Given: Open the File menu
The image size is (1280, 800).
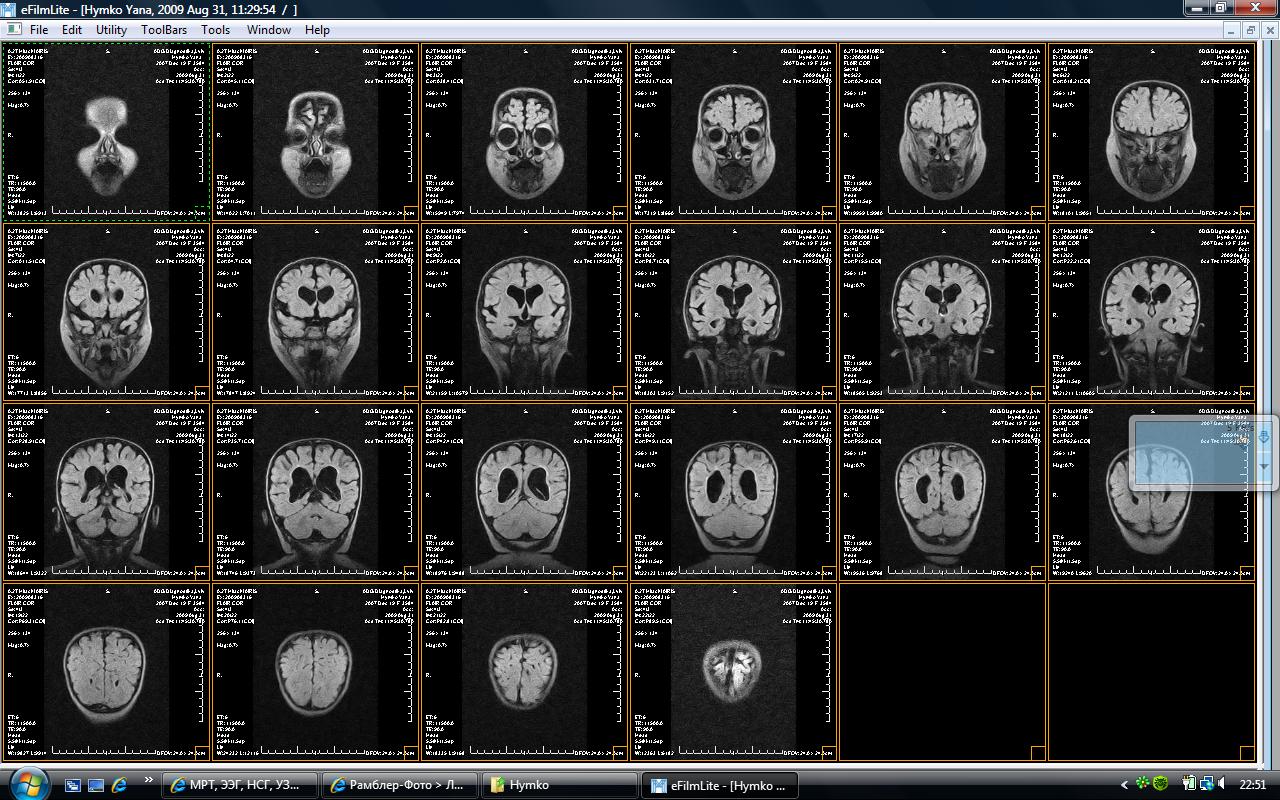Looking at the screenshot, I should click(x=39, y=30).
